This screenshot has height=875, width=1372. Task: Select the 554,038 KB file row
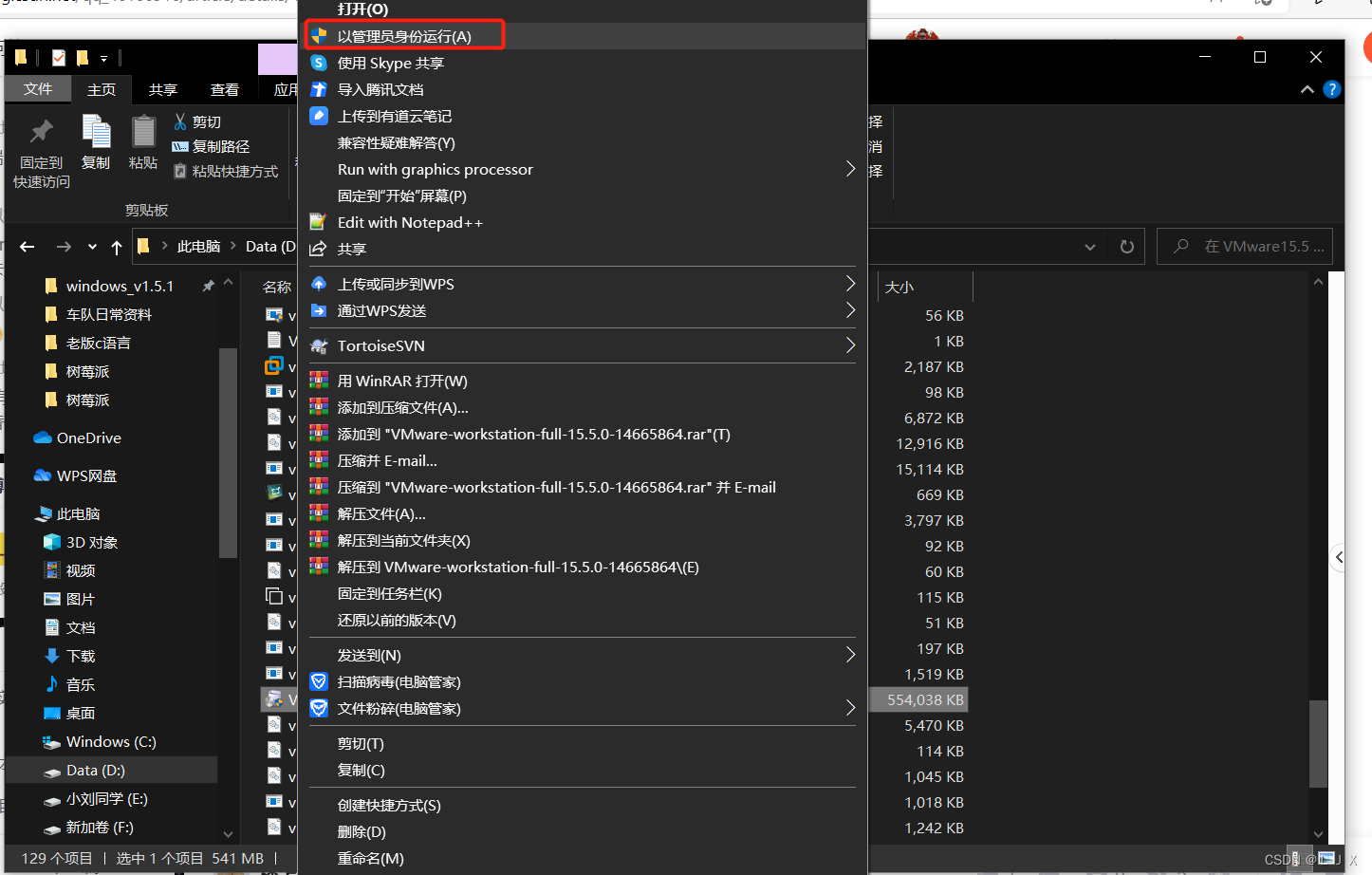(x=615, y=699)
